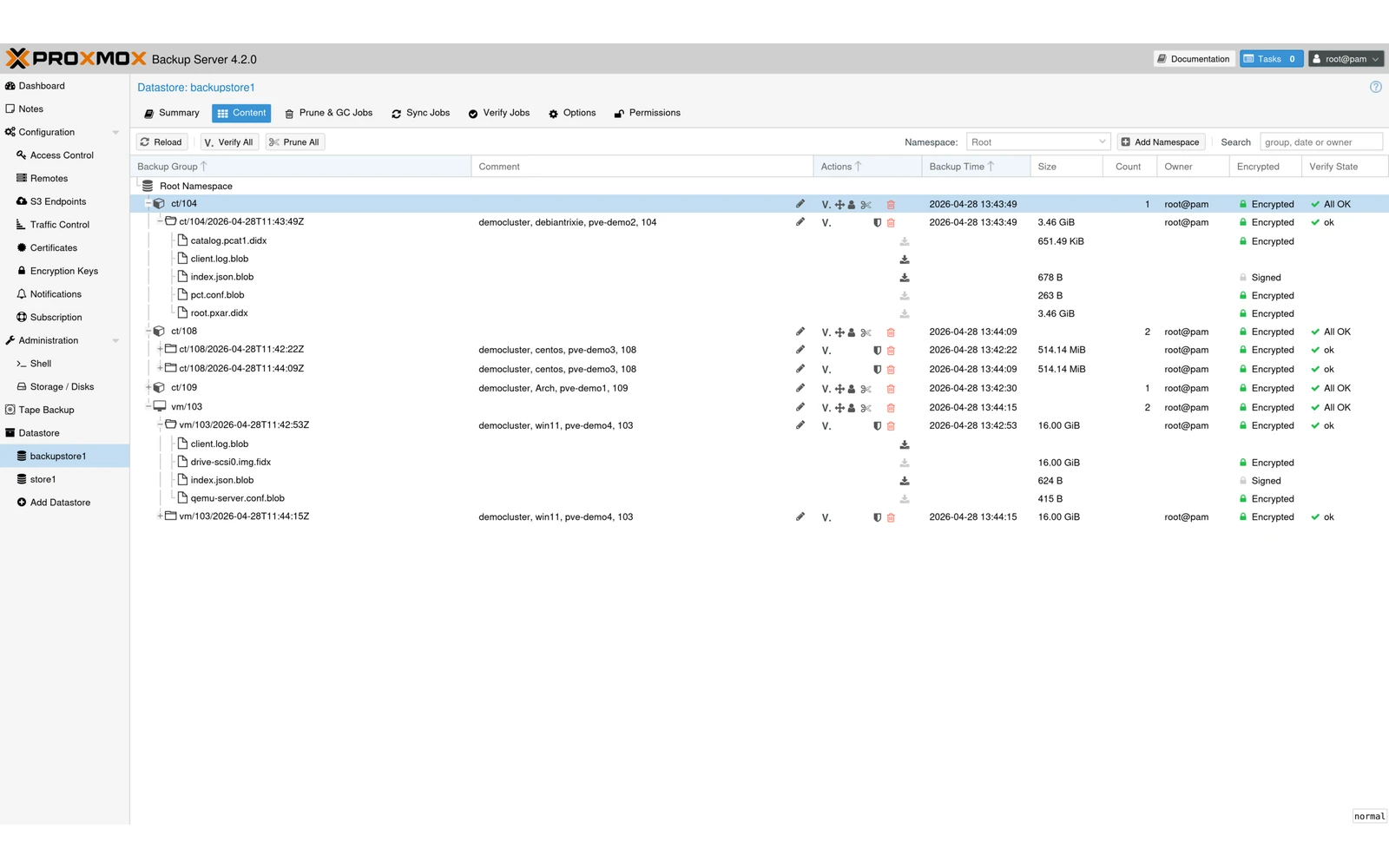Expand snapshot ct/108/2026-04-28T11:42:22Z
This screenshot has height=868, width=1389.
click(160, 349)
